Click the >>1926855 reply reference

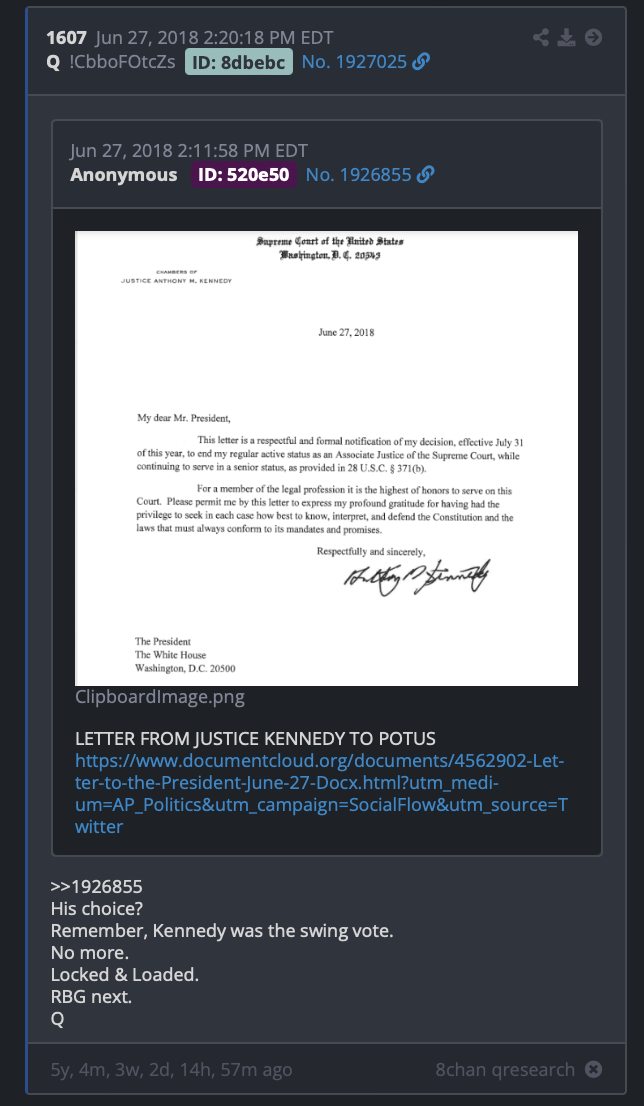(x=97, y=887)
